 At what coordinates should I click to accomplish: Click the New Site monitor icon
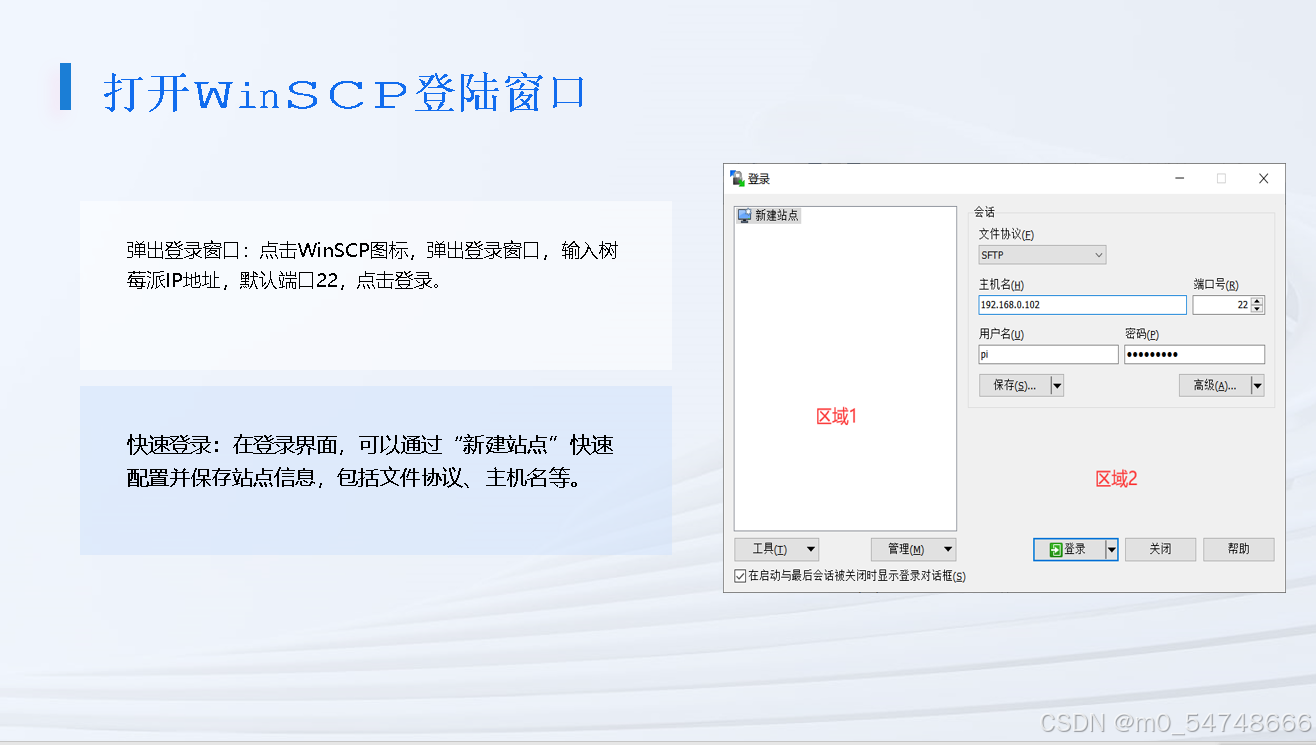[744, 215]
